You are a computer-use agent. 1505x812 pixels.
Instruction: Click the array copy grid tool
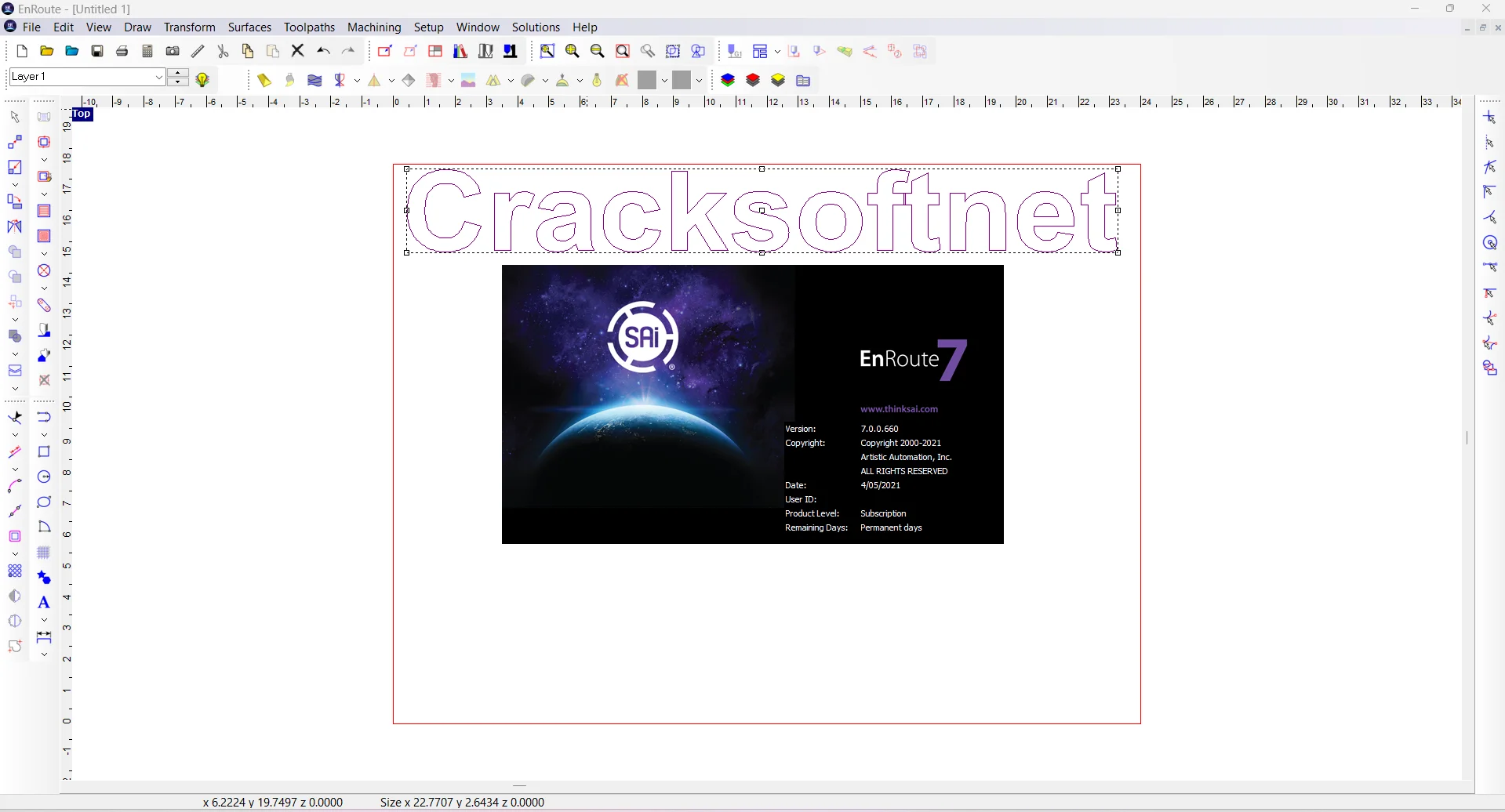(15, 571)
